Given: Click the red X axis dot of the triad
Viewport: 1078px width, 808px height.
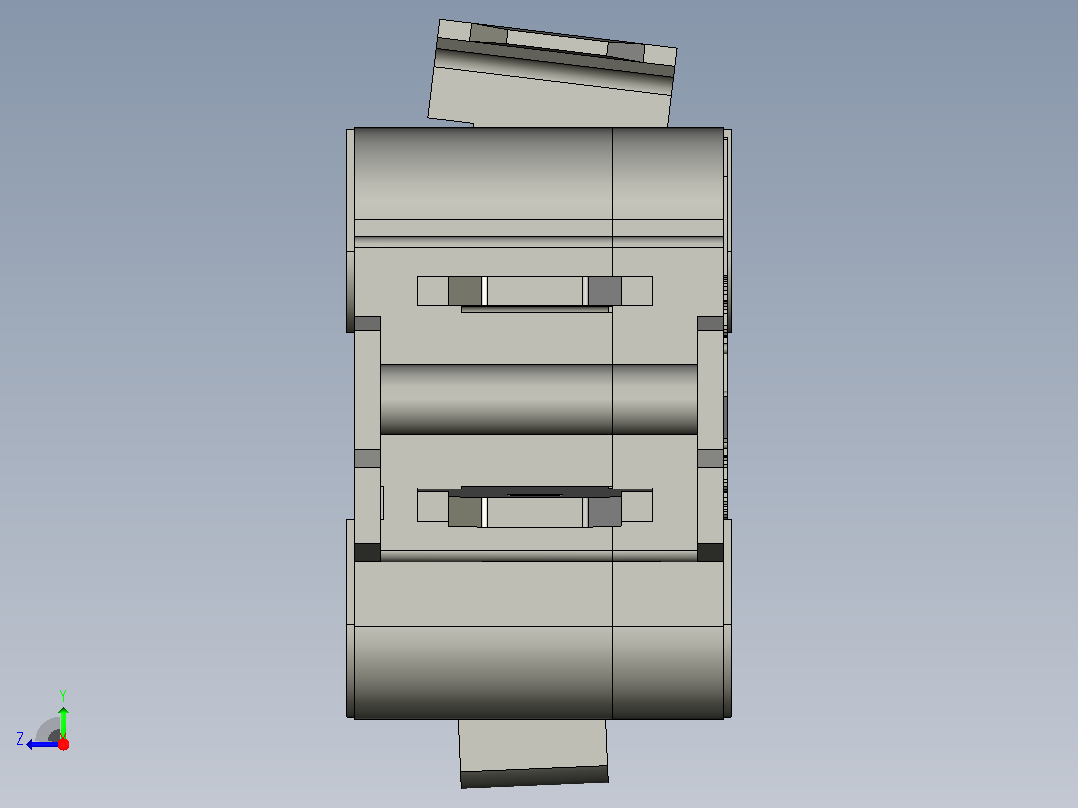Looking at the screenshot, I should coord(63,744).
